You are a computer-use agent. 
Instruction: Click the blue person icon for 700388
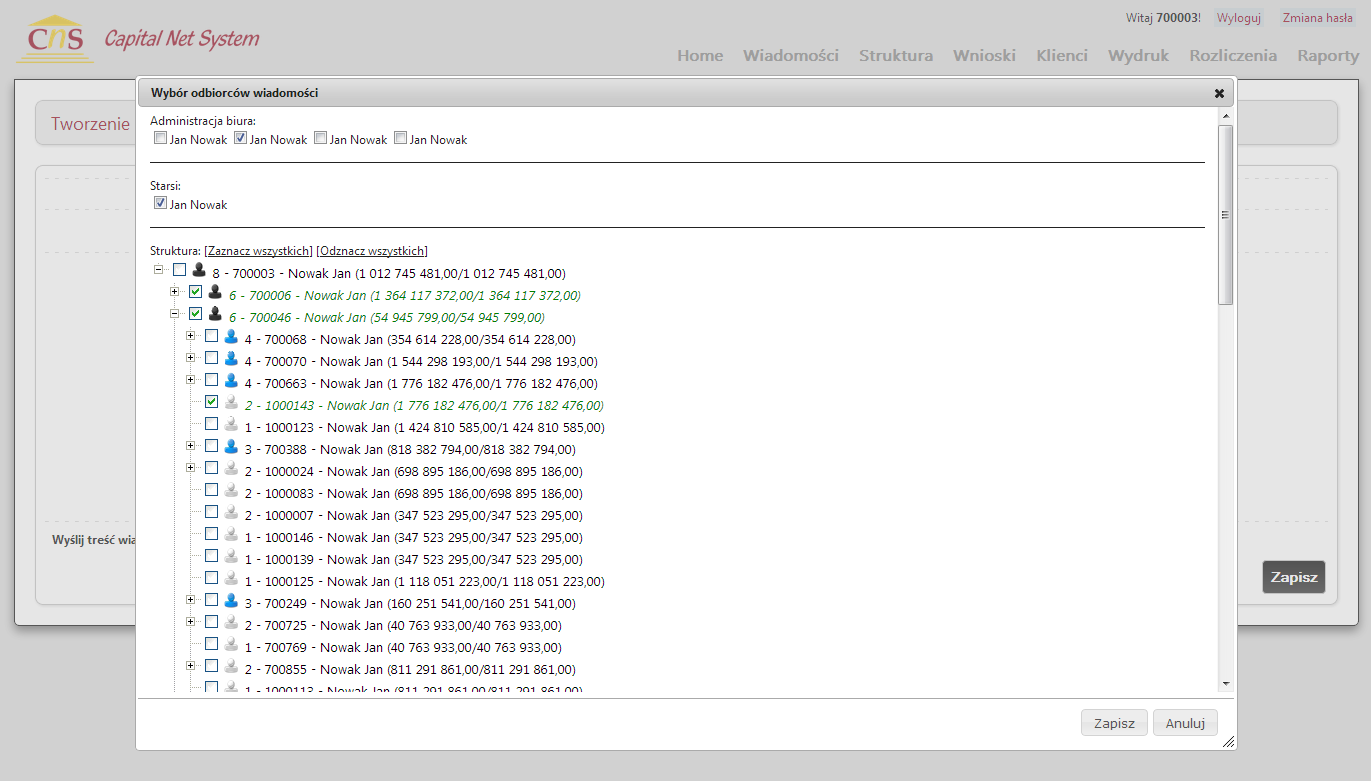pos(231,446)
